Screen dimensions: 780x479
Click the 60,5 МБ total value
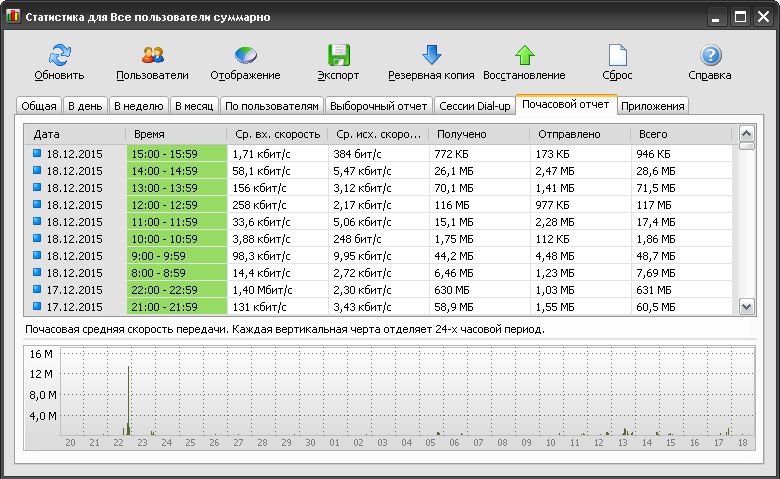click(656, 306)
